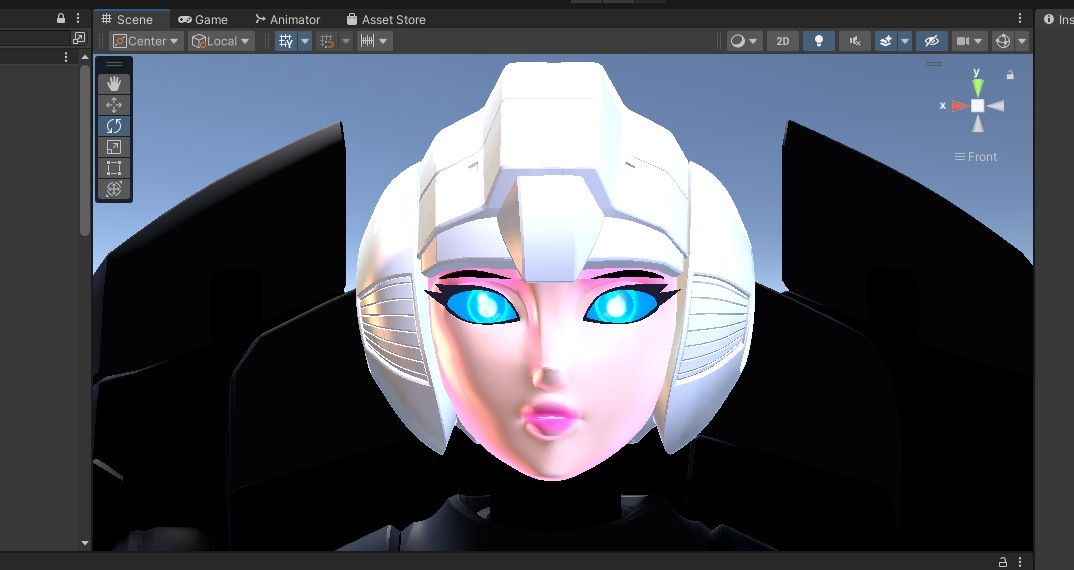The height and width of the screenshot is (570, 1074).
Task: Select the Transform tool
Action: (114, 188)
